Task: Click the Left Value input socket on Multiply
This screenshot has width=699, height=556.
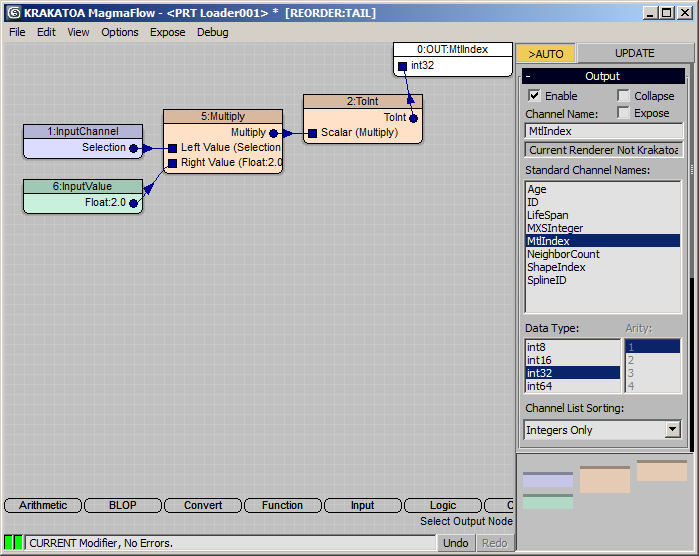Action: 173,148
